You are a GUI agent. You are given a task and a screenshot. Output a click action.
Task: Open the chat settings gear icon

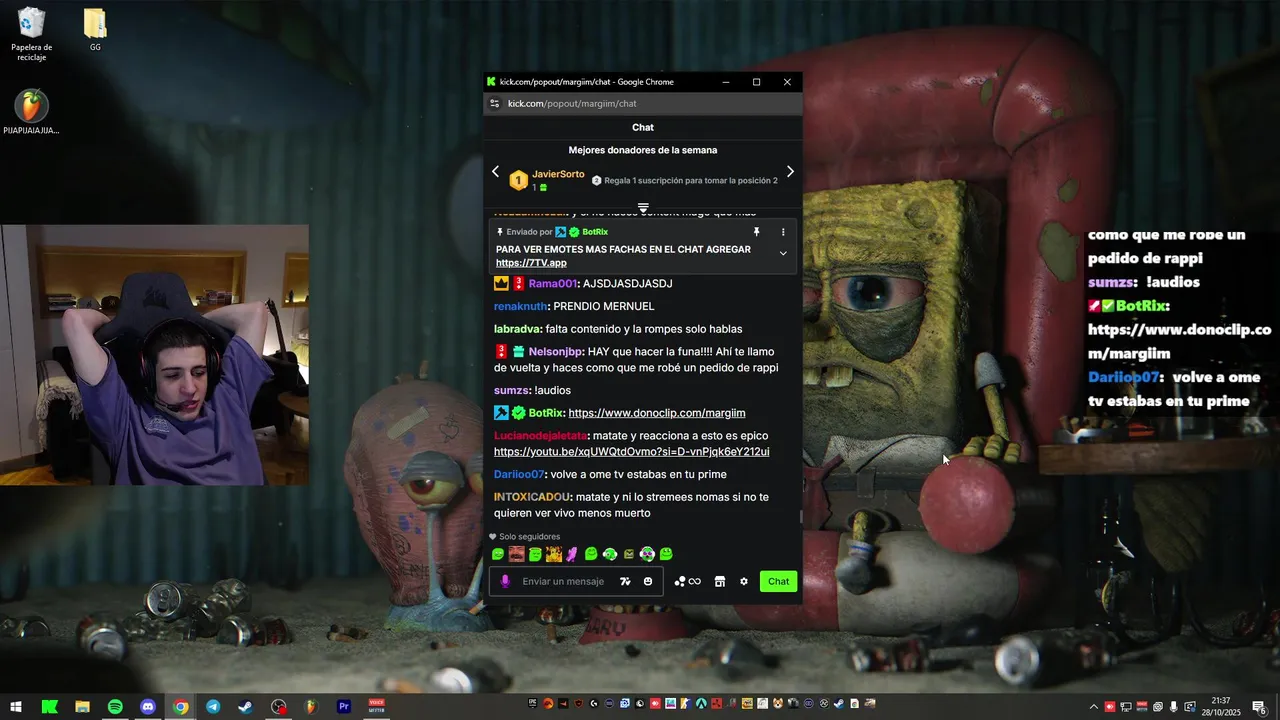coord(744,581)
